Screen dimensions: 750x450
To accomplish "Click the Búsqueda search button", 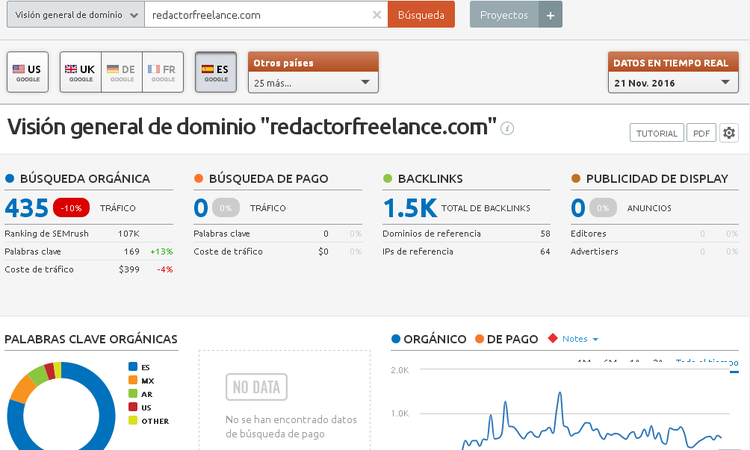I will tap(421, 15).
